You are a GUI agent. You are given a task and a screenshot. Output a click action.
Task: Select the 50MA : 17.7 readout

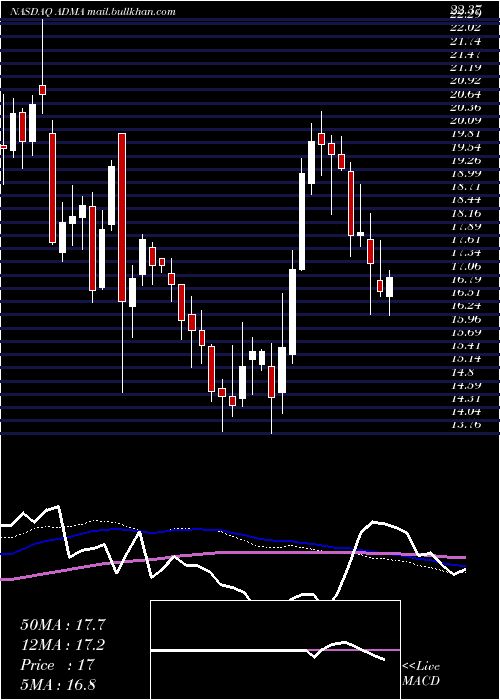click(x=63, y=625)
